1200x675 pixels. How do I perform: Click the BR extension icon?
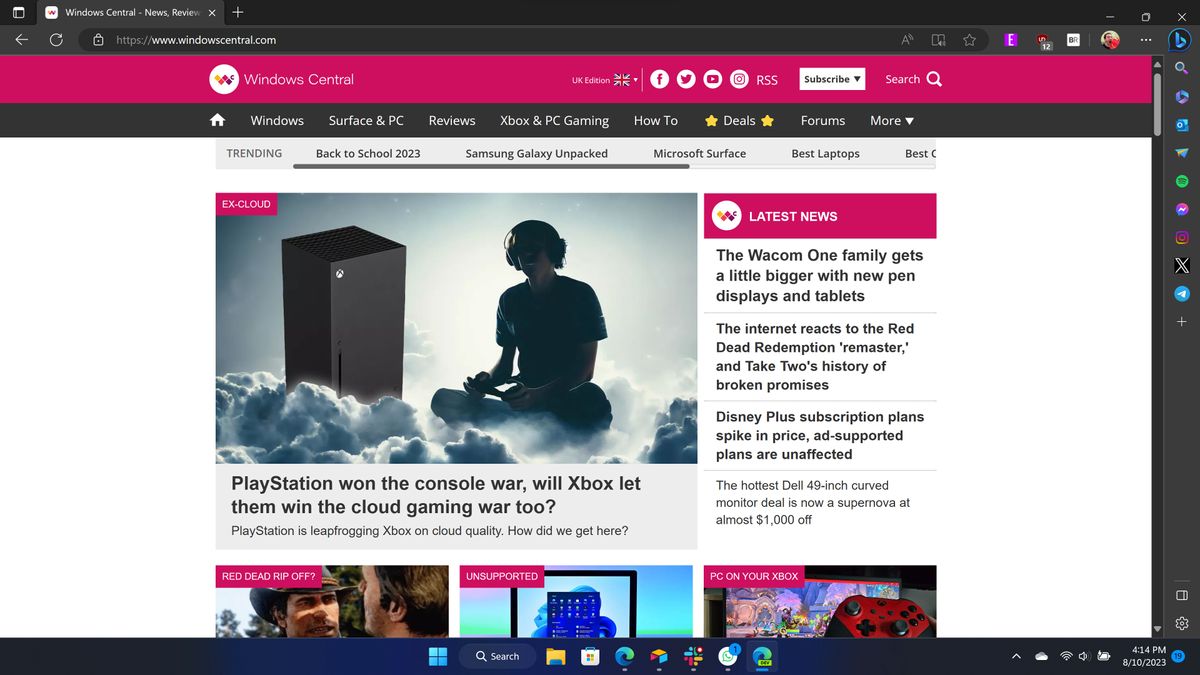click(1073, 40)
